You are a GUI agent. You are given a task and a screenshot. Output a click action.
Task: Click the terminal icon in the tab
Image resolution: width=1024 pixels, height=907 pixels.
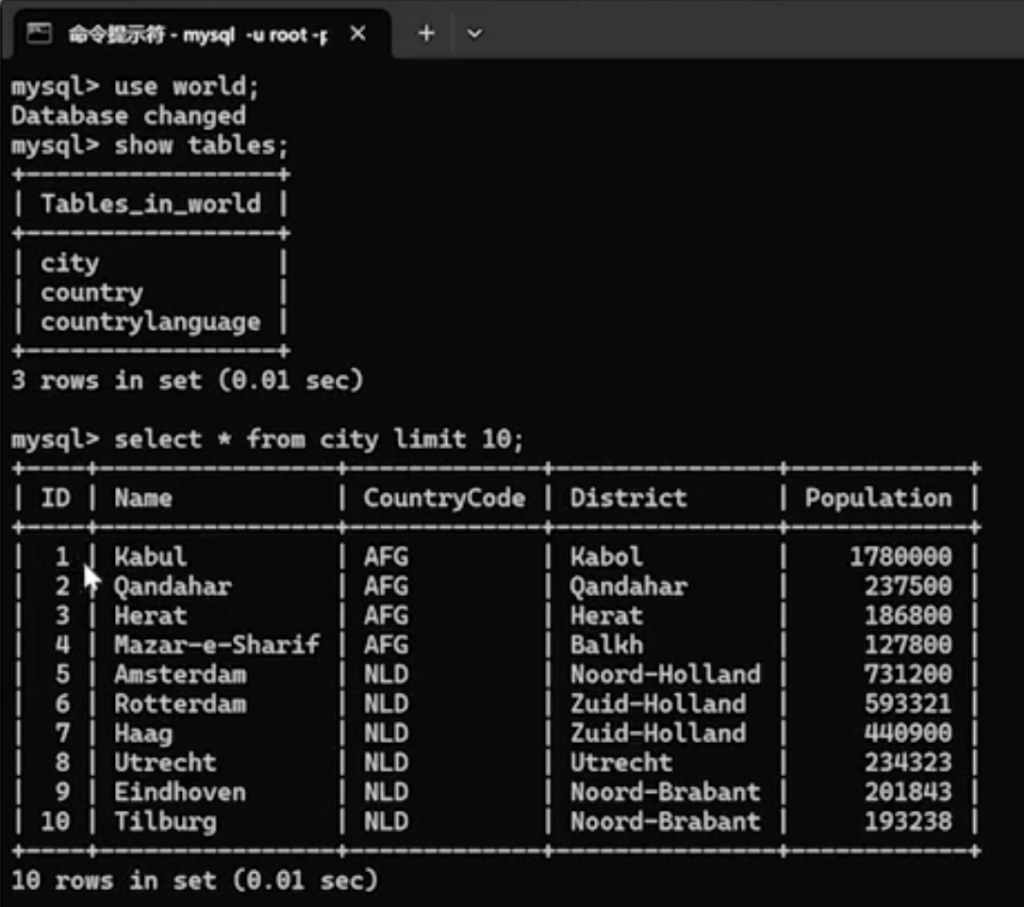(x=39, y=34)
